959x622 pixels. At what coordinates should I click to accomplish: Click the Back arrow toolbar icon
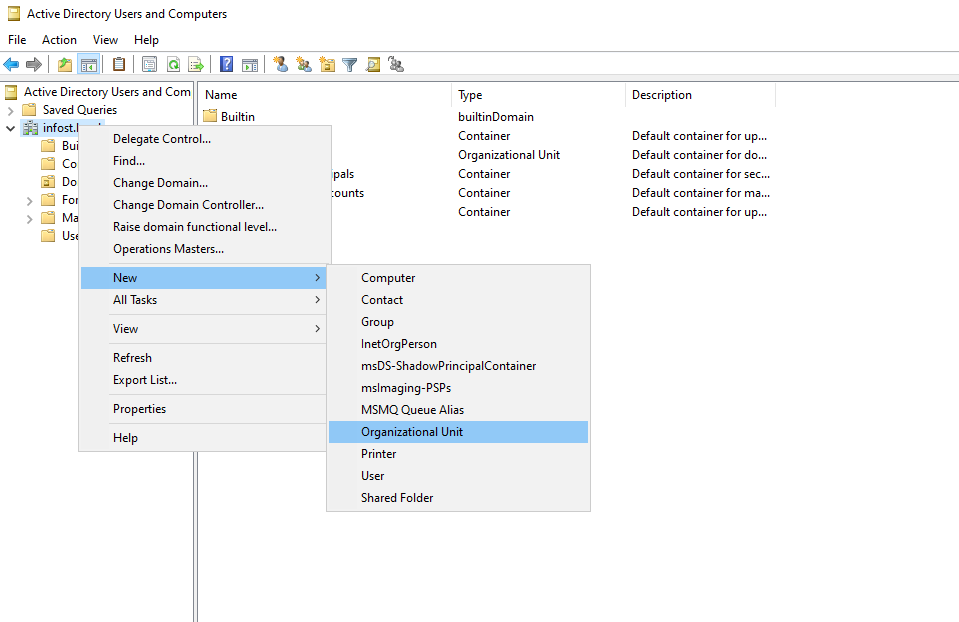11,64
